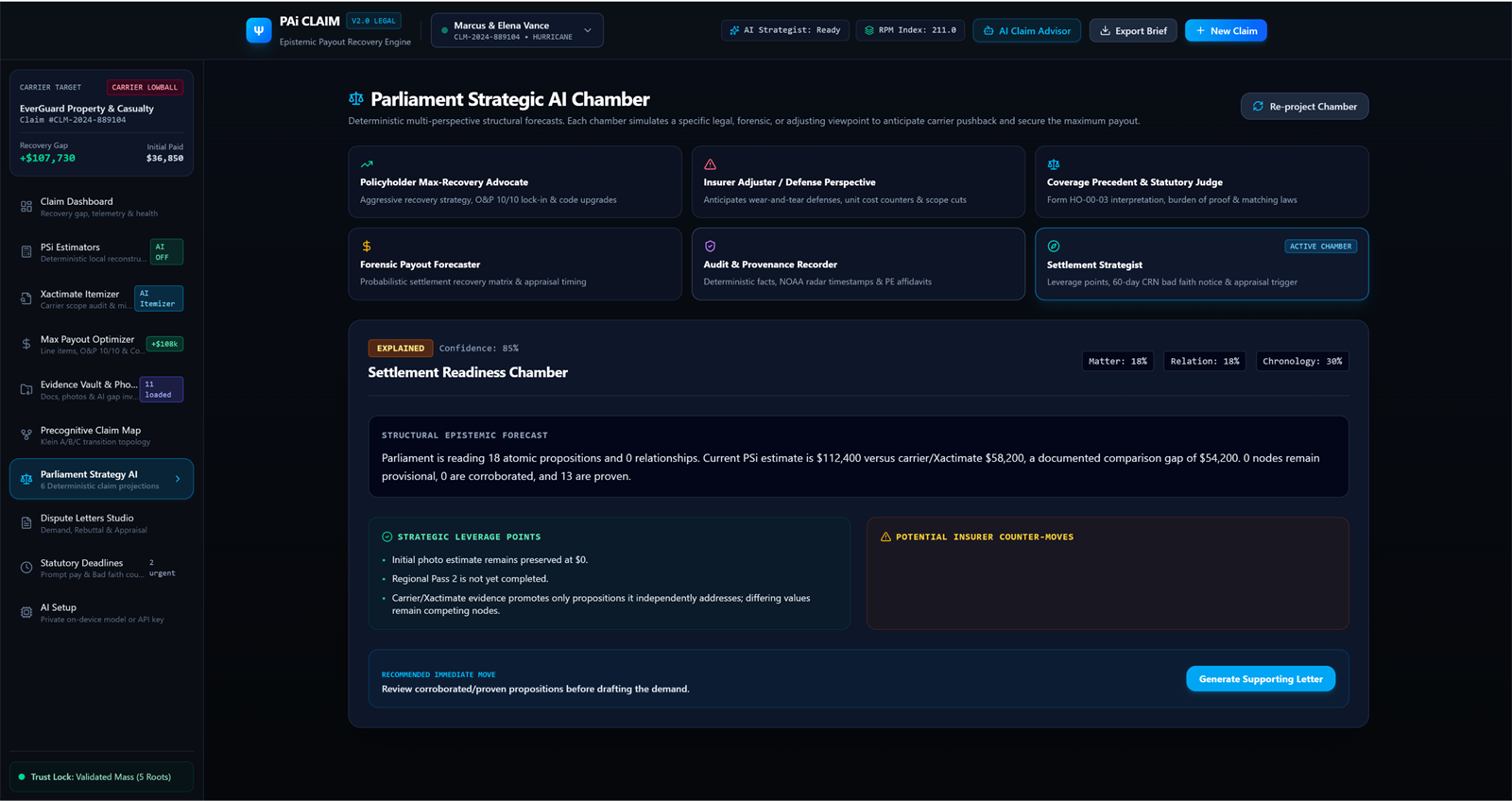The image size is (1512, 801).
Task: Click the scales icon beside Parliament Strategic AI Chamber heading
Action: pos(356,99)
